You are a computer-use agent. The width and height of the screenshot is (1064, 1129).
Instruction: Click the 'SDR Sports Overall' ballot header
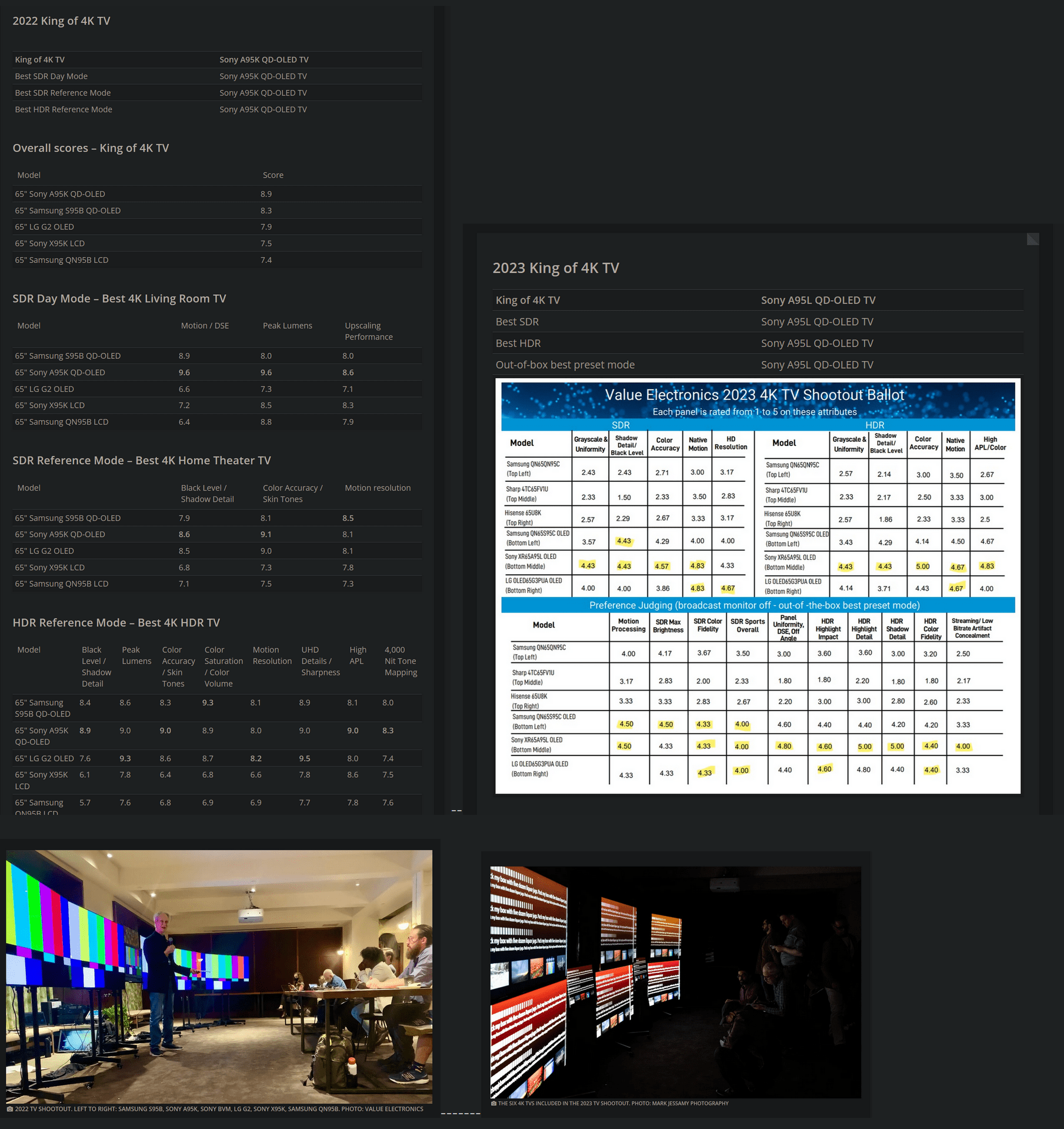click(x=748, y=626)
